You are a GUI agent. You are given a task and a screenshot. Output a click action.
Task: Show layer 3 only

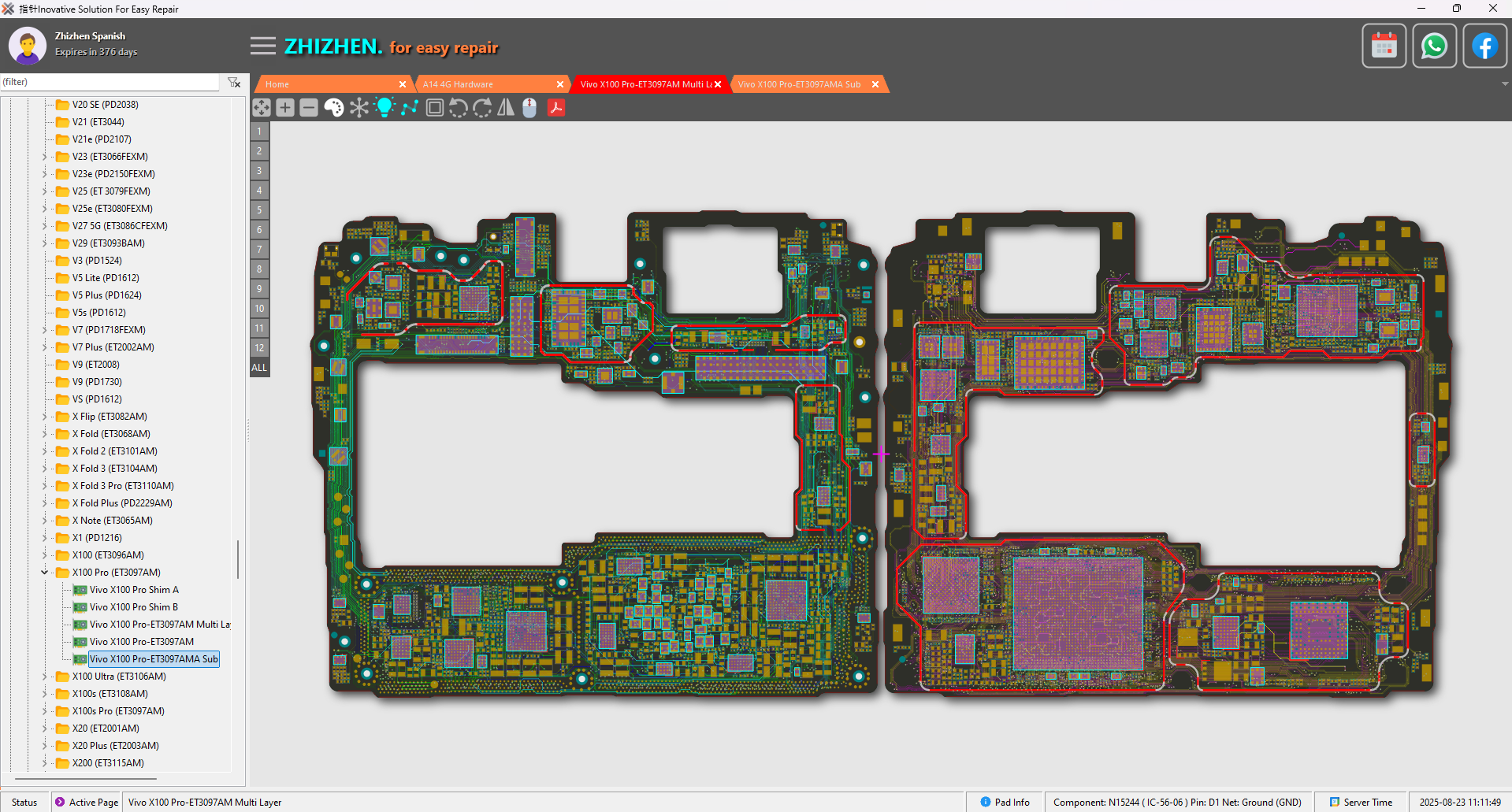[259, 171]
